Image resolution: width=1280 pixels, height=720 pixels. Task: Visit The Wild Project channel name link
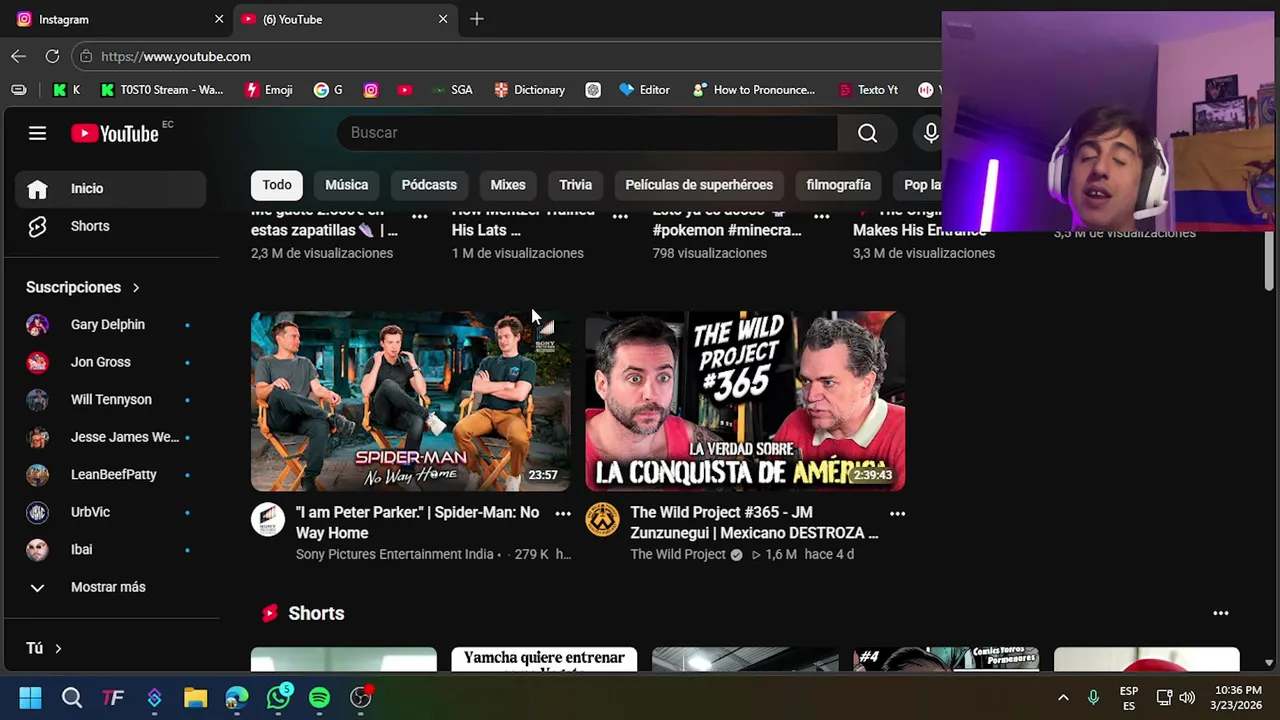[678, 555]
